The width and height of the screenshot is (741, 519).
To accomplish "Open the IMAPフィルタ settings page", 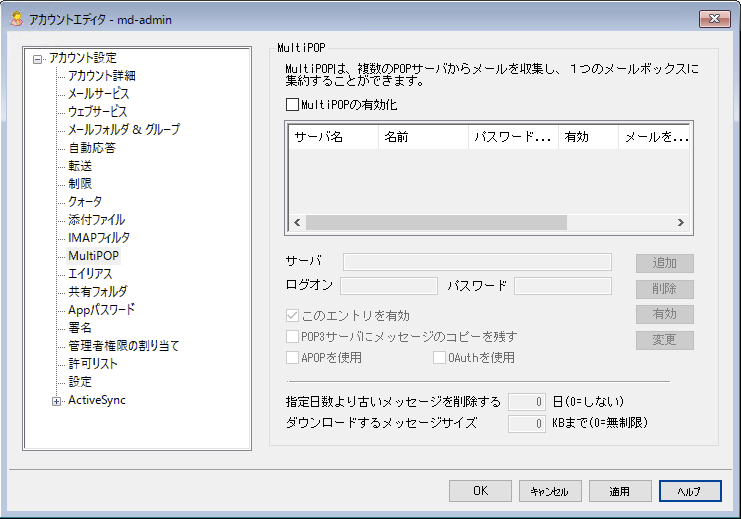I will 98,237.
